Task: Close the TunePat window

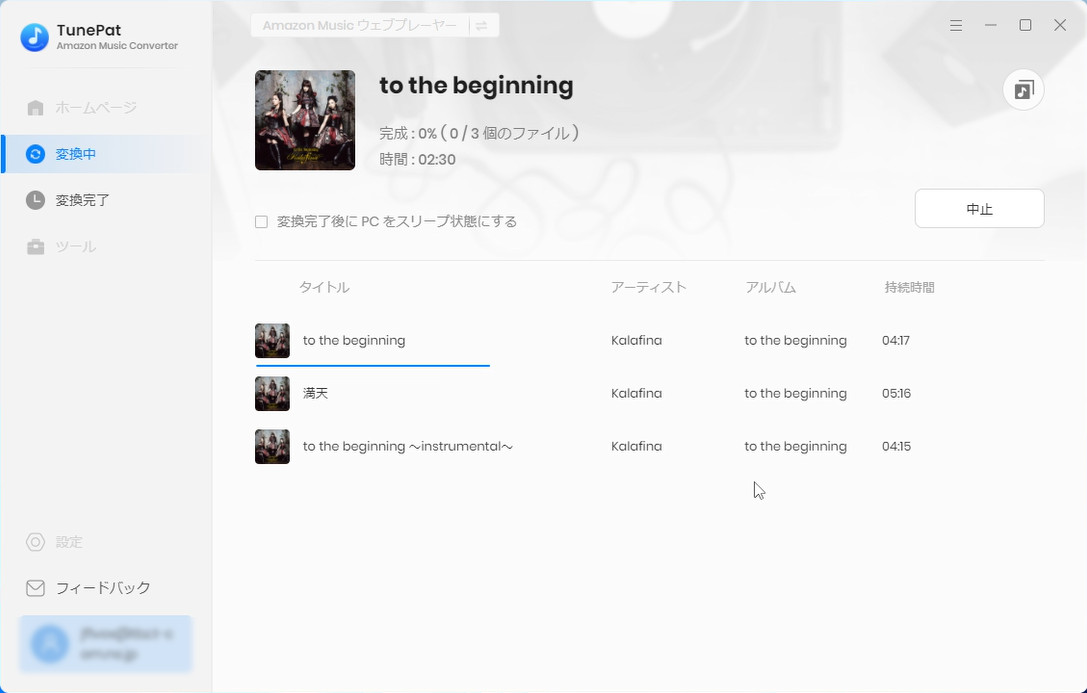Action: pos(1060,26)
